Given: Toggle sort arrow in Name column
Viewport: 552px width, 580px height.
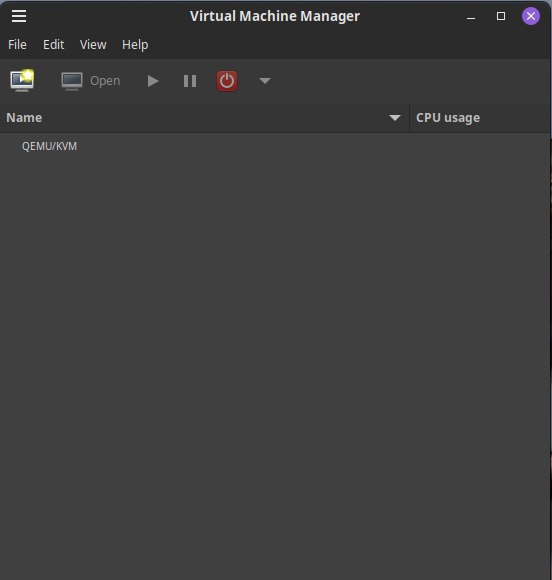Looking at the screenshot, I should click(x=395, y=118).
